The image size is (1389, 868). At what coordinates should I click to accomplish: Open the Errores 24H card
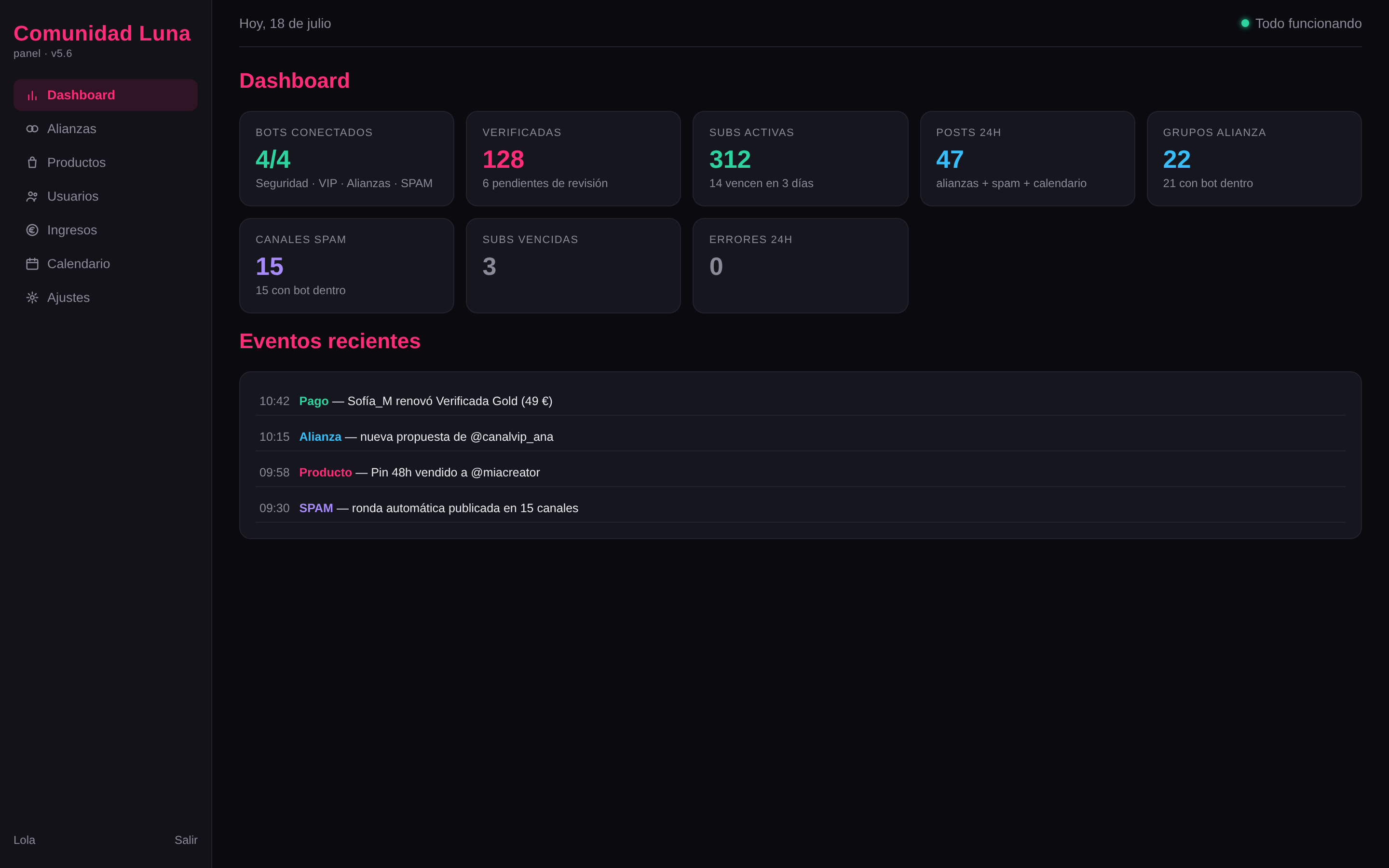click(800, 266)
